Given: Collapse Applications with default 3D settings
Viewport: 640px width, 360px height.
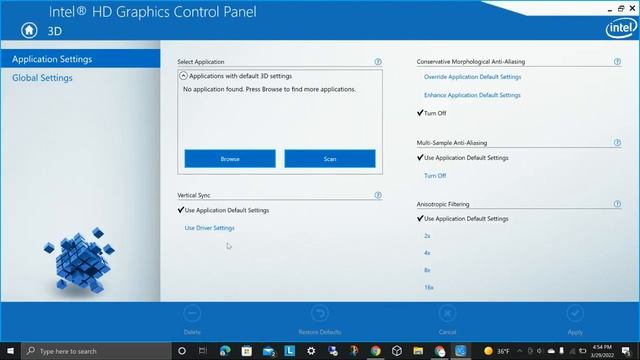Looking at the screenshot, I should tap(183, 76).
